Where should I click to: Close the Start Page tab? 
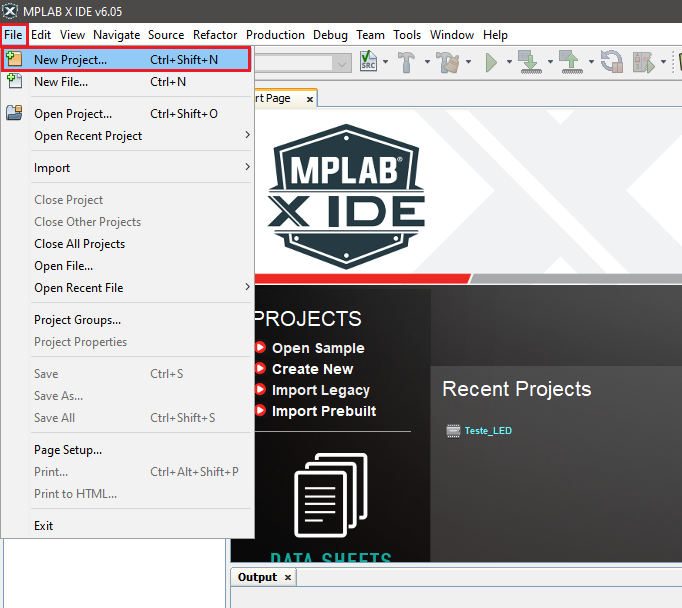tap(310, 99)
